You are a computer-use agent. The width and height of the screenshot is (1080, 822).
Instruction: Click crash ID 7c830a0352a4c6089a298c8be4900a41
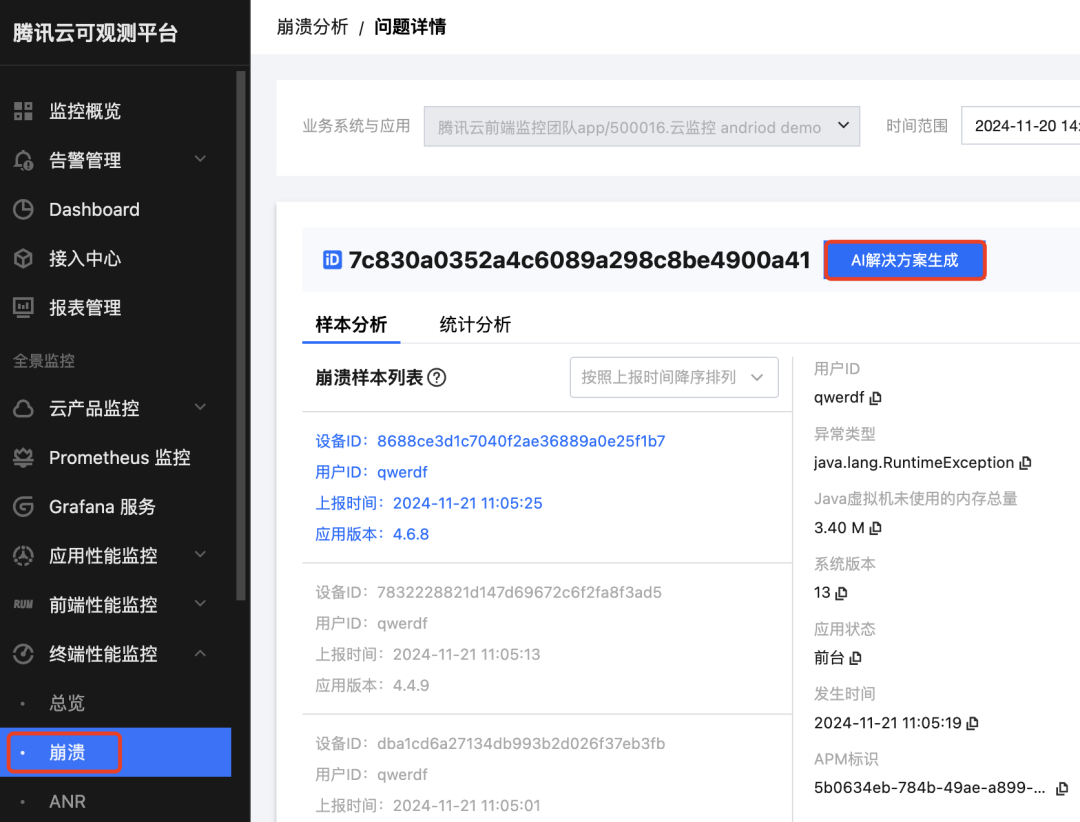579,260
